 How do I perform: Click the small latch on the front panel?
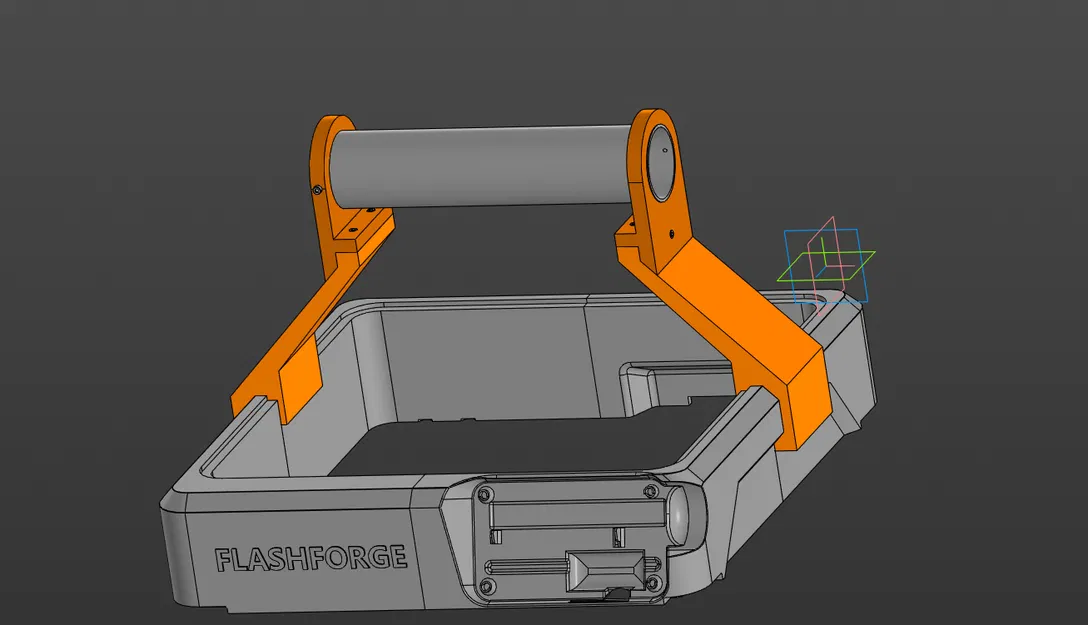(617, 592)
